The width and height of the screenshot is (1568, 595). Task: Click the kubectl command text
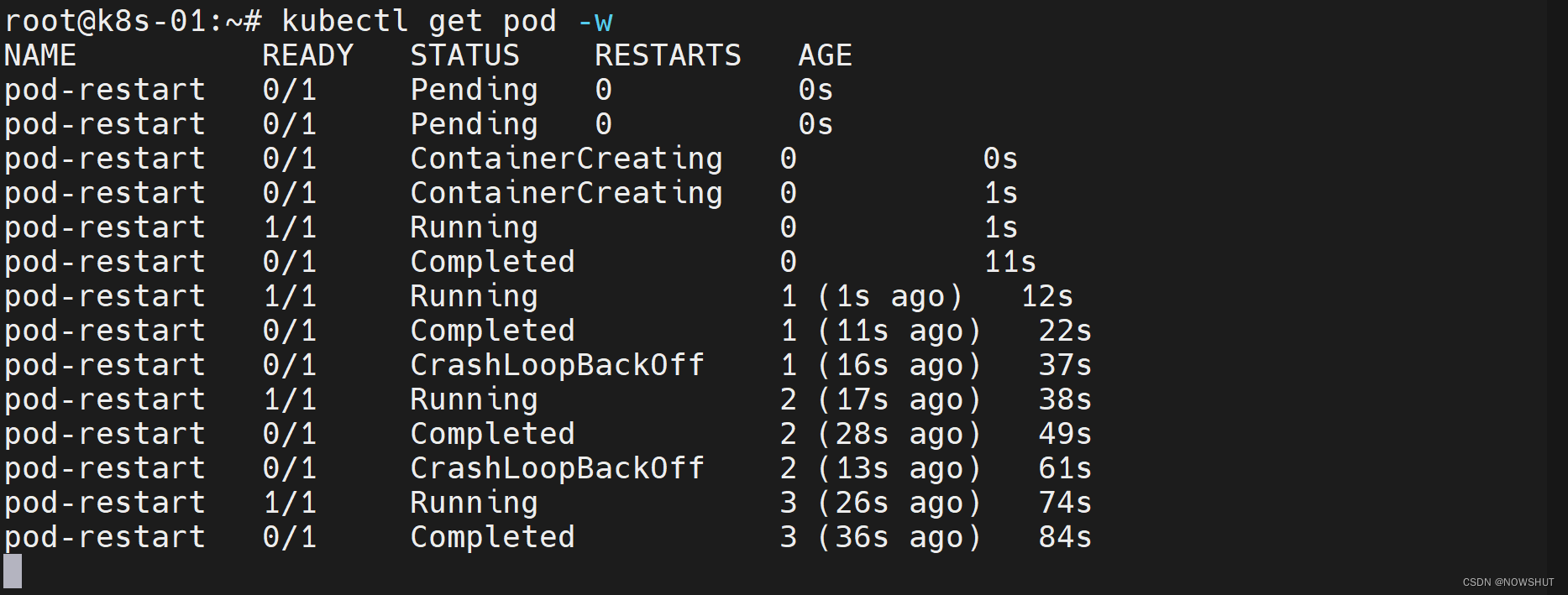344,20
